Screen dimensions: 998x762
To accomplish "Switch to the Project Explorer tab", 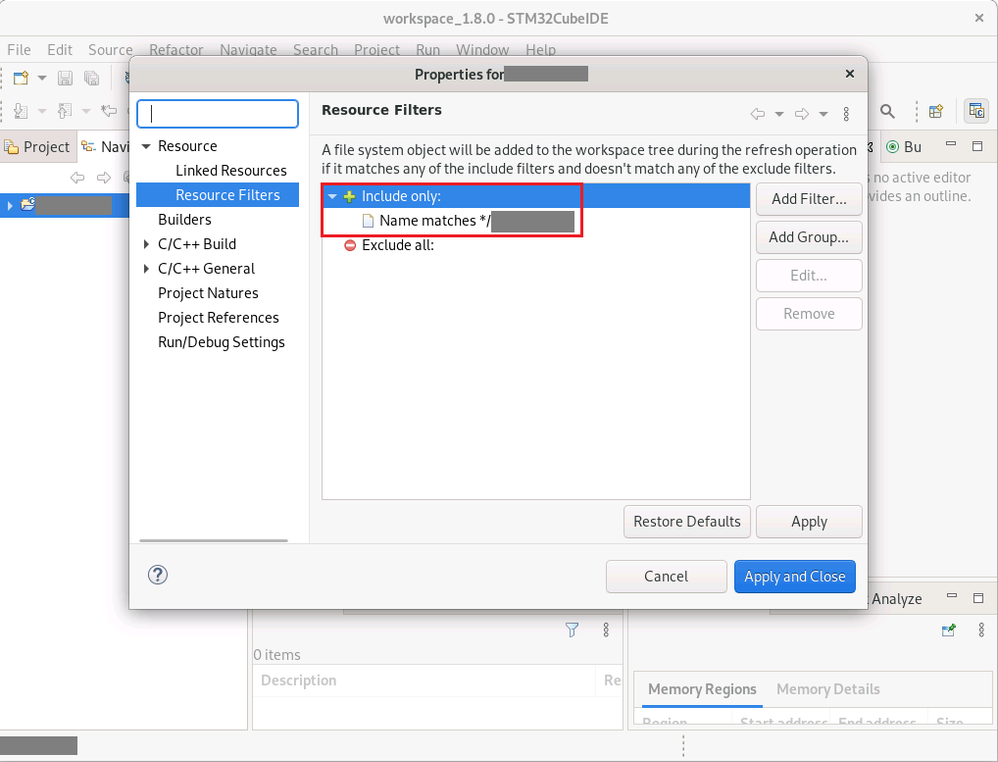I will coord(38,147).
